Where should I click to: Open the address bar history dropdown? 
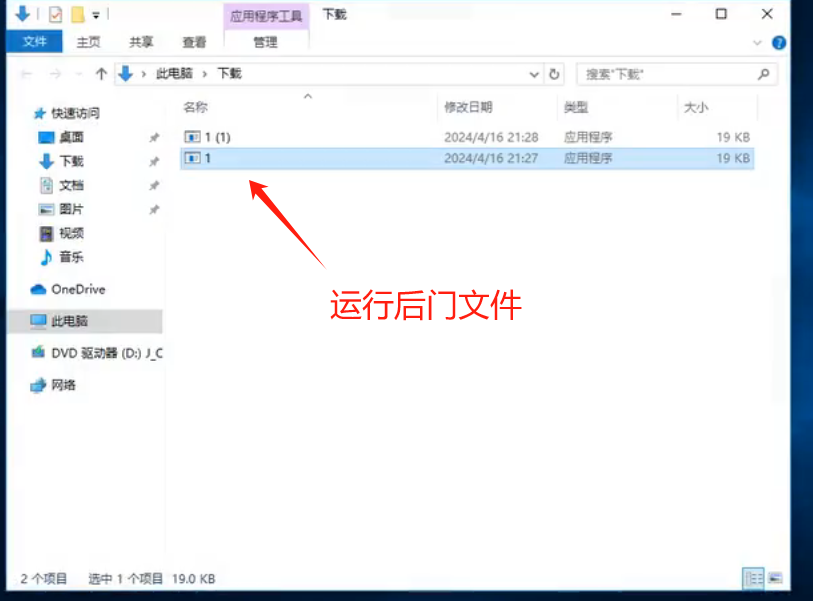[534, 75]
